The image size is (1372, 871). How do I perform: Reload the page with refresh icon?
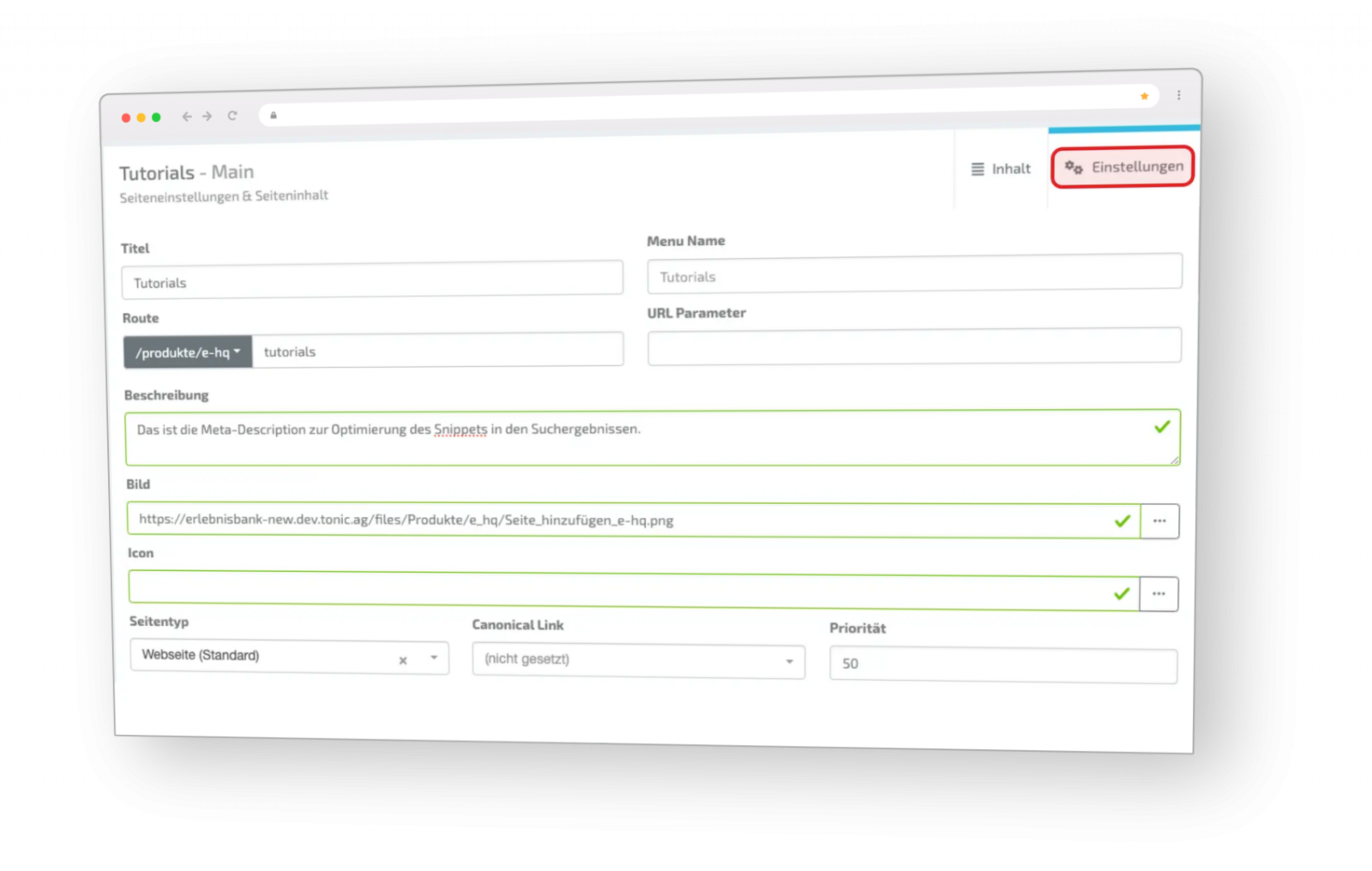point(232,116)
